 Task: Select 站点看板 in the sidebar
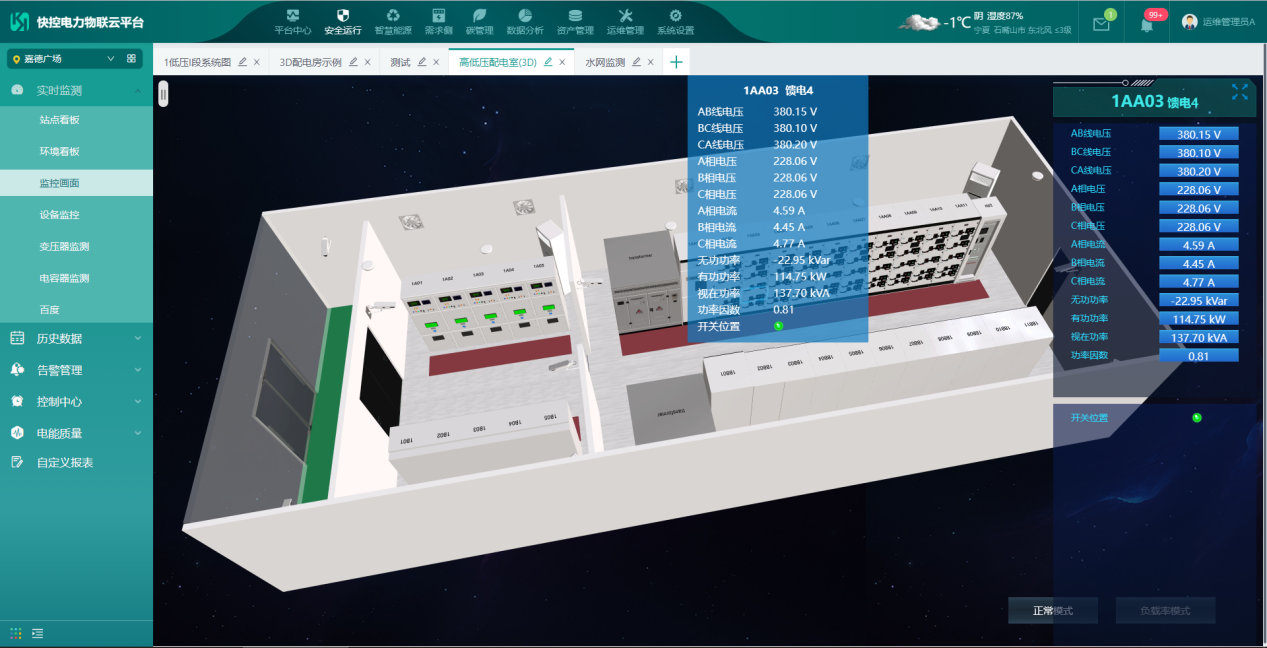pos(76,120)
